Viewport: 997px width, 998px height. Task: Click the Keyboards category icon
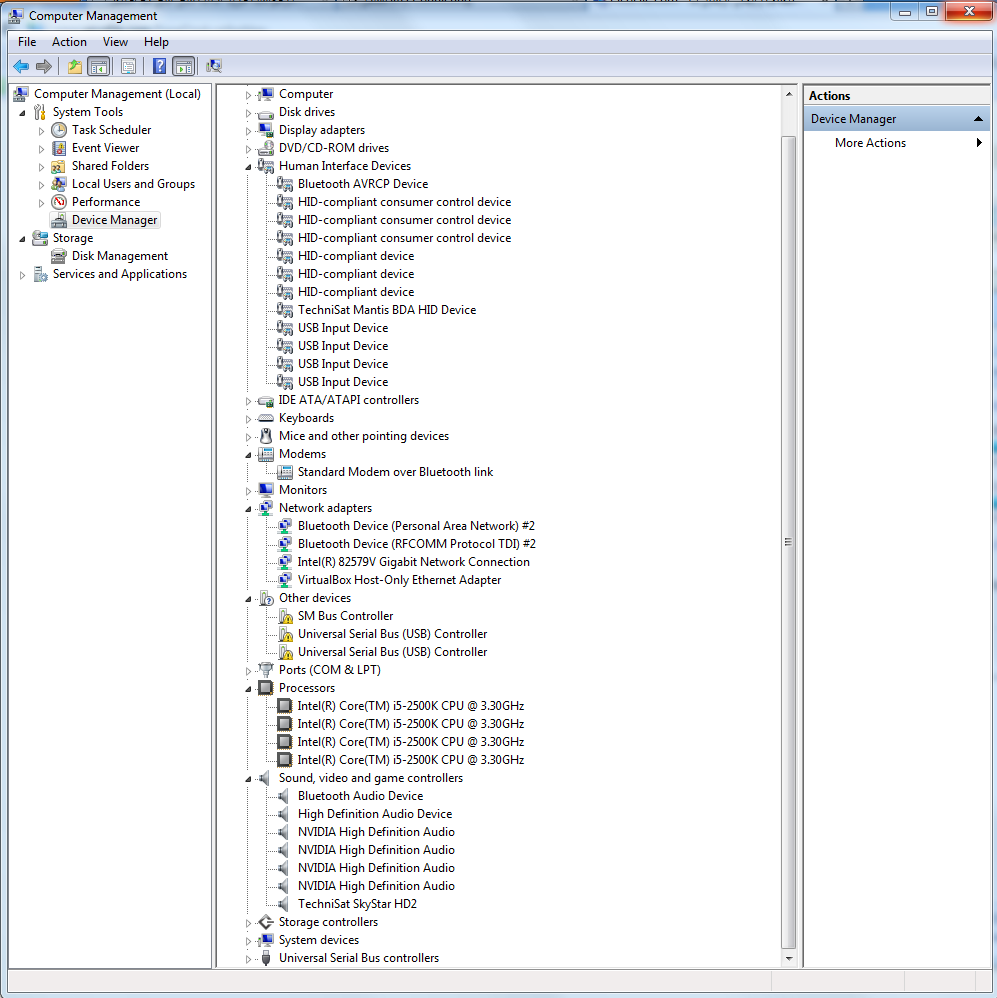coord(266,418)
